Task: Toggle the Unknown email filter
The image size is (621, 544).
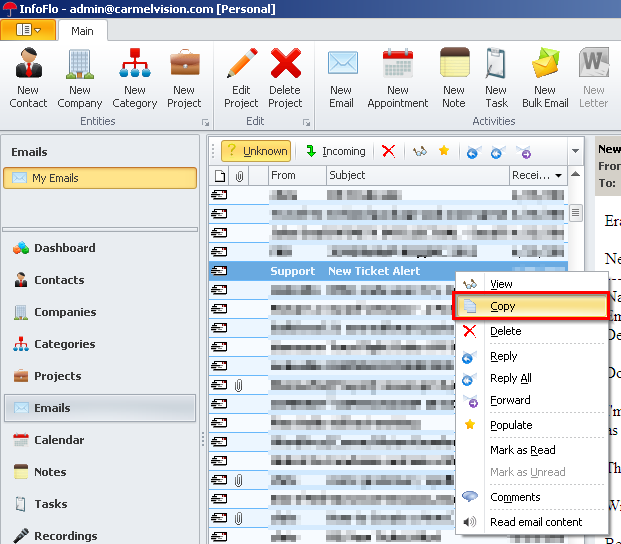Action: coord(256,151)
